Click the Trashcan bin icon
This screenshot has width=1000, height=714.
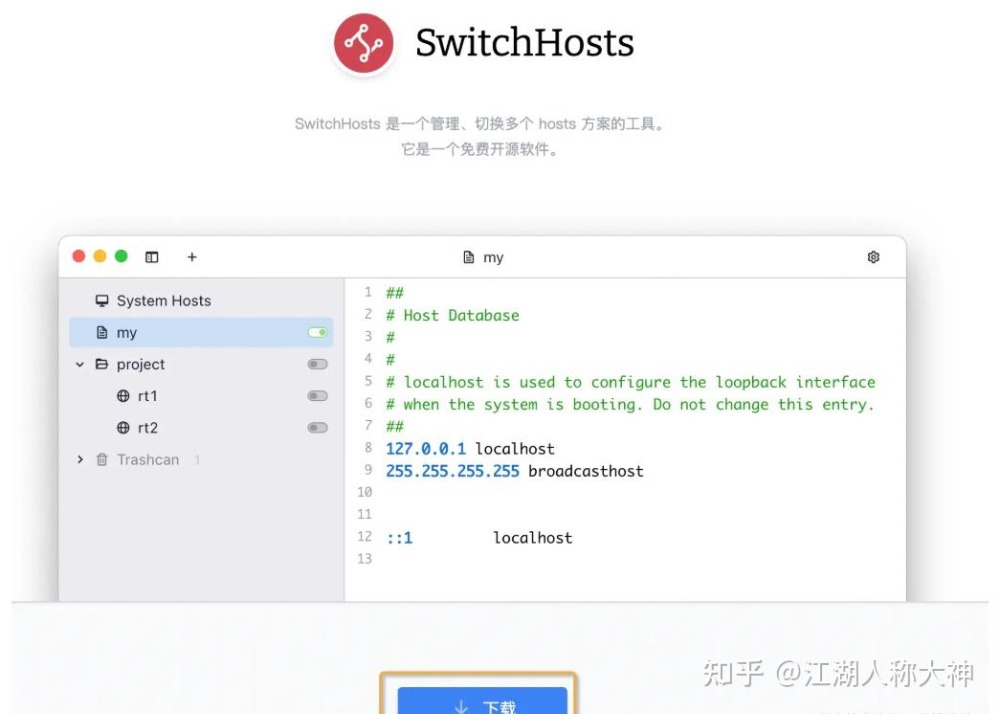(x=102, y=460)
